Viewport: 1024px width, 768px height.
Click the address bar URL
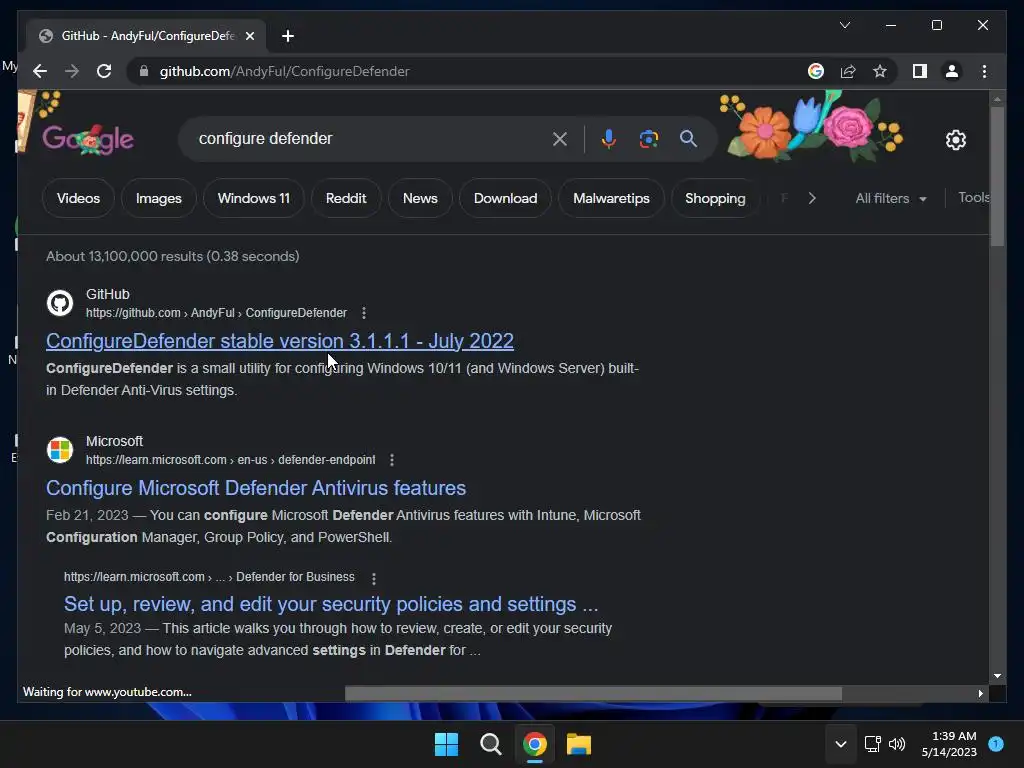[x=285, y=71]
